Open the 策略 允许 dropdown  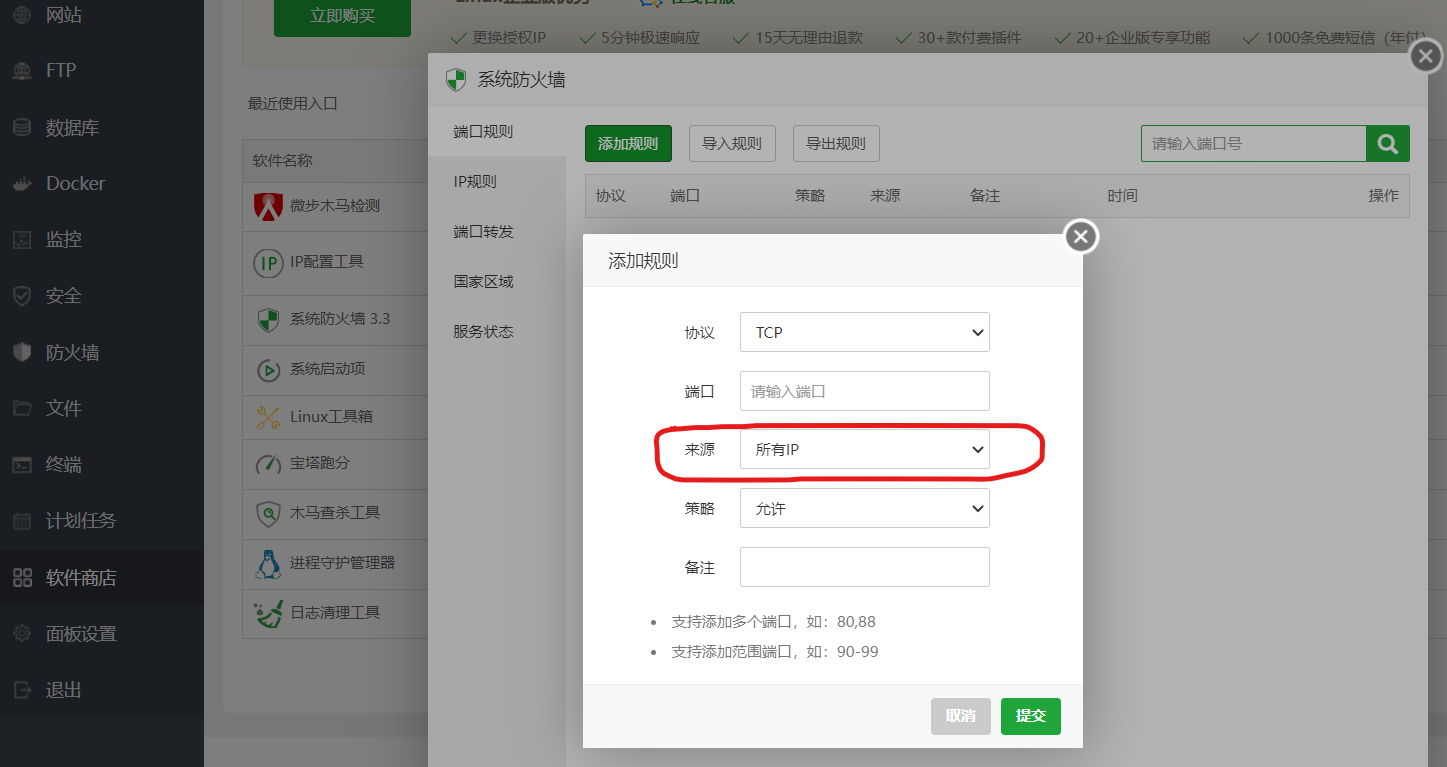(x=865, y=509)
